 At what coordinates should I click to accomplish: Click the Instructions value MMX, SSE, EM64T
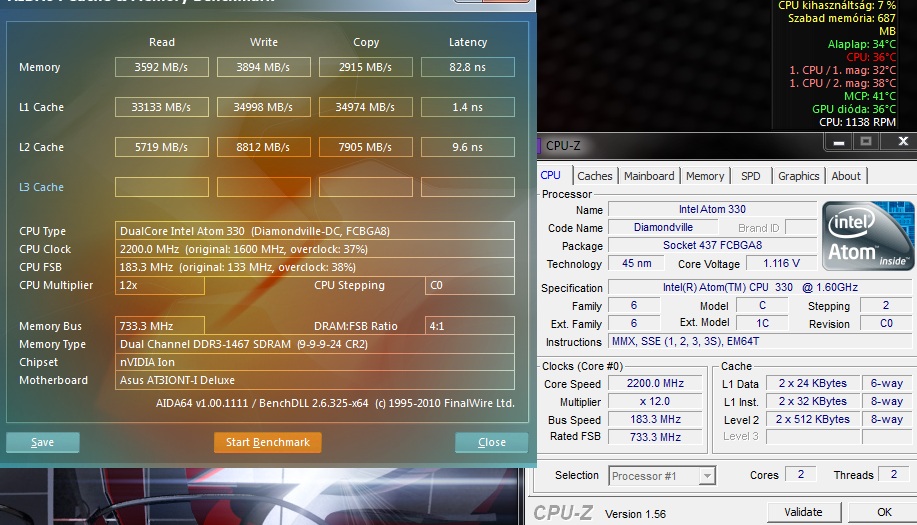(x=760, y=341)
